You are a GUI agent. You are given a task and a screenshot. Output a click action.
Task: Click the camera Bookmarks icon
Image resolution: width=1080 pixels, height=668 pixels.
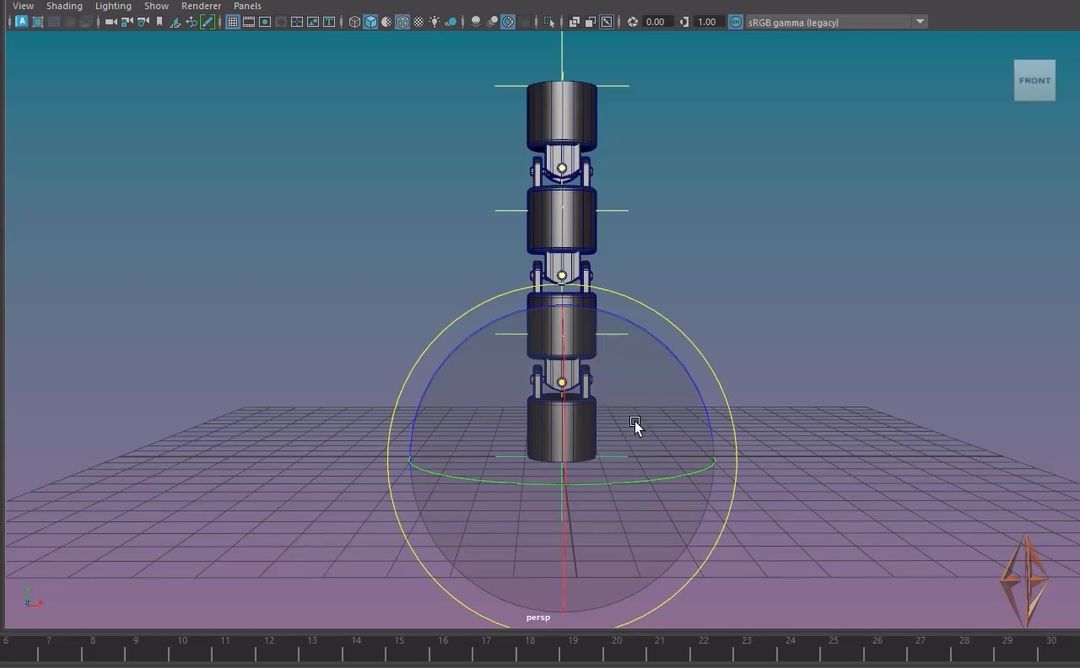159,22
